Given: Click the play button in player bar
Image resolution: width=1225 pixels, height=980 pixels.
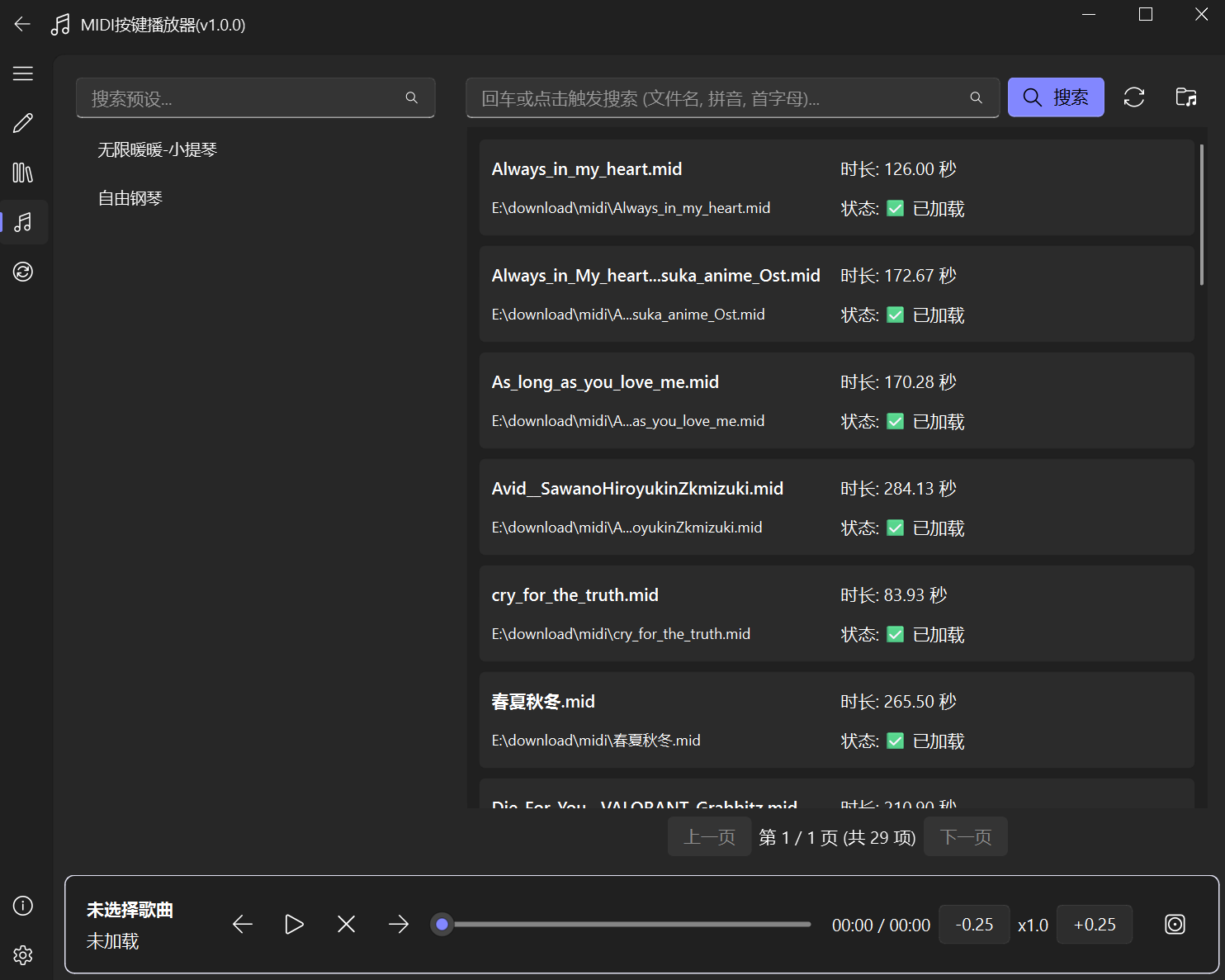Looking at the screenshot, I should [294, 925].
